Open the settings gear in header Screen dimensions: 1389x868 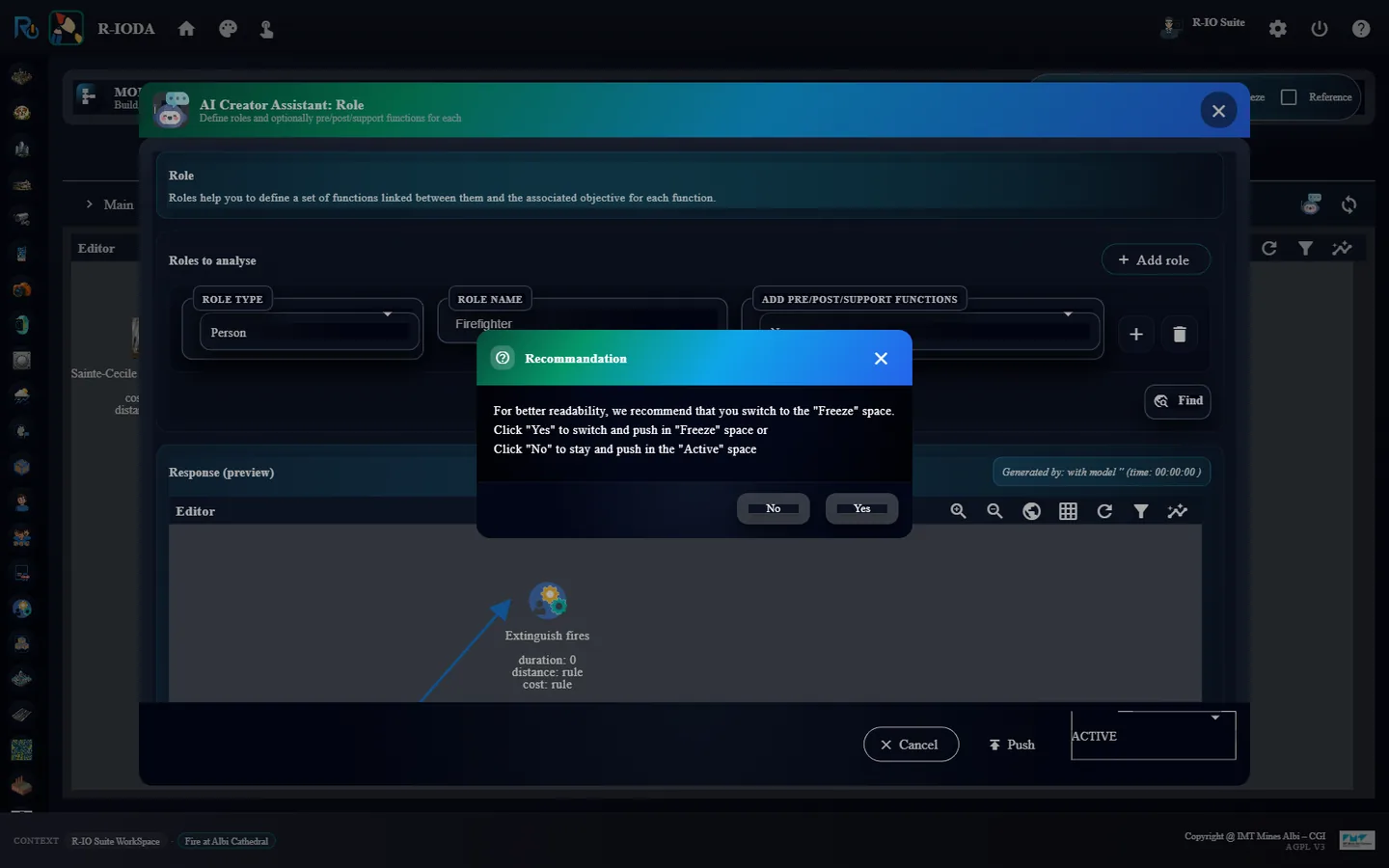[x=1278, y=29]
